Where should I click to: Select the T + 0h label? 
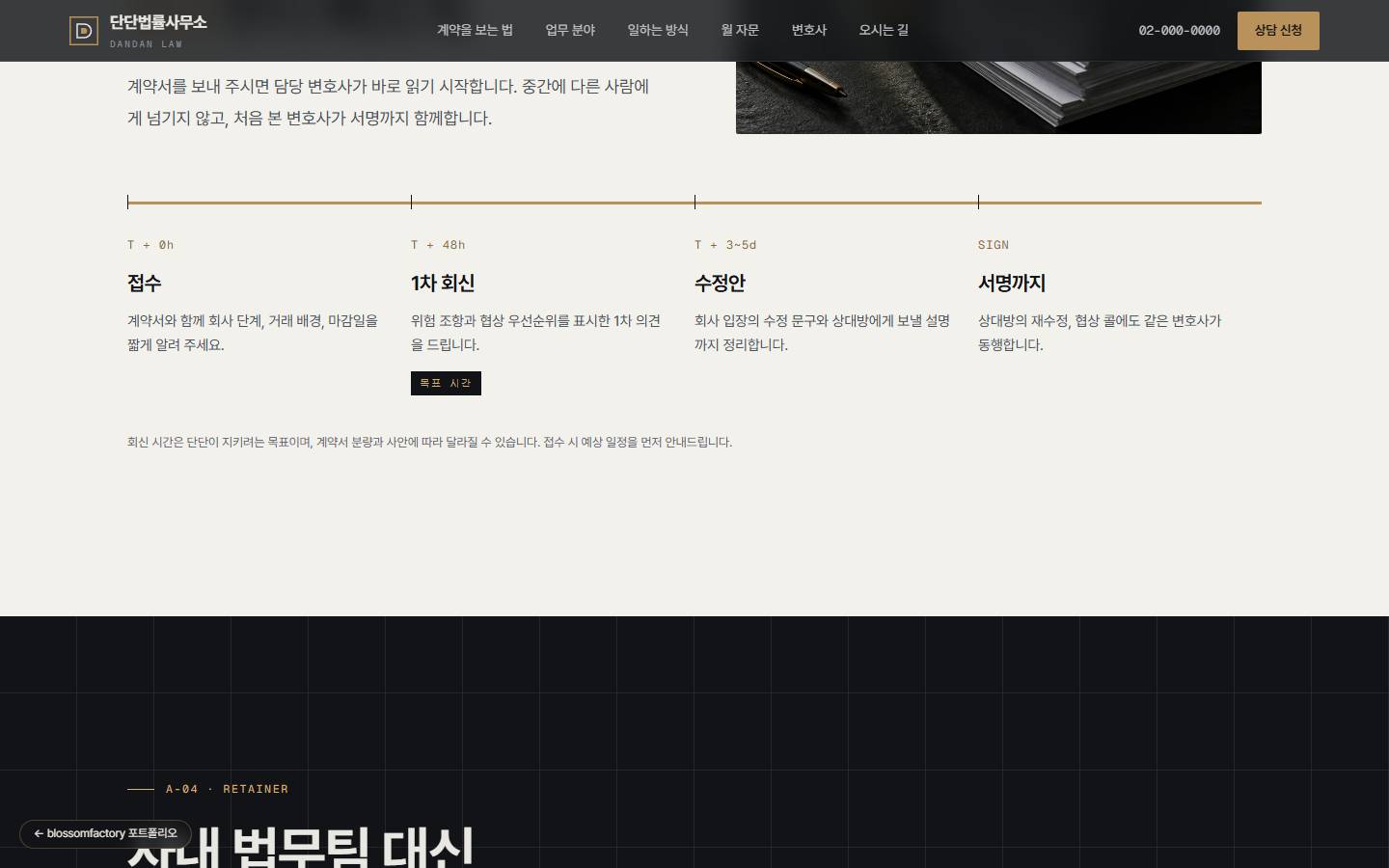150,245
